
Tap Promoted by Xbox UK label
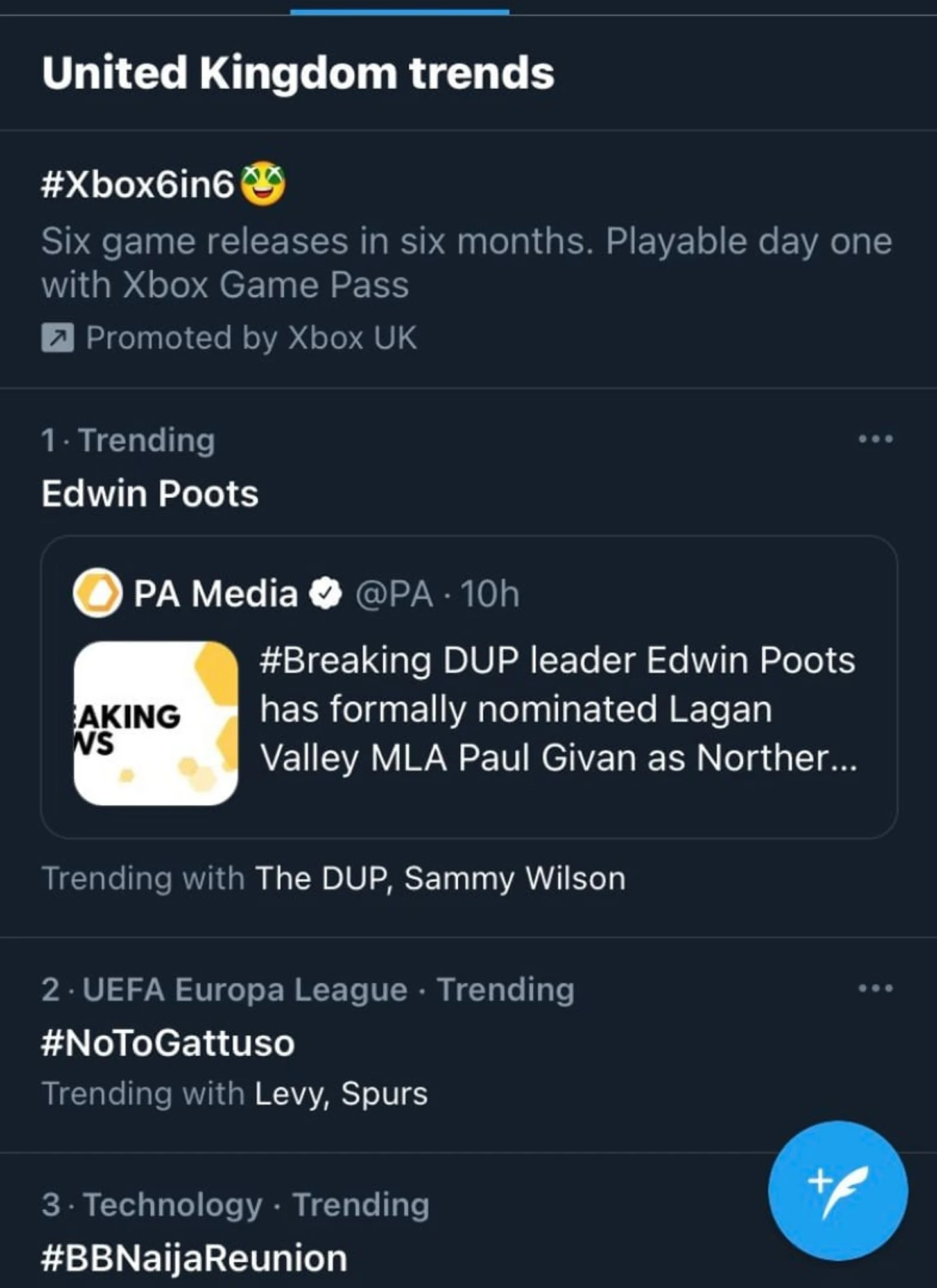[251, 338]
